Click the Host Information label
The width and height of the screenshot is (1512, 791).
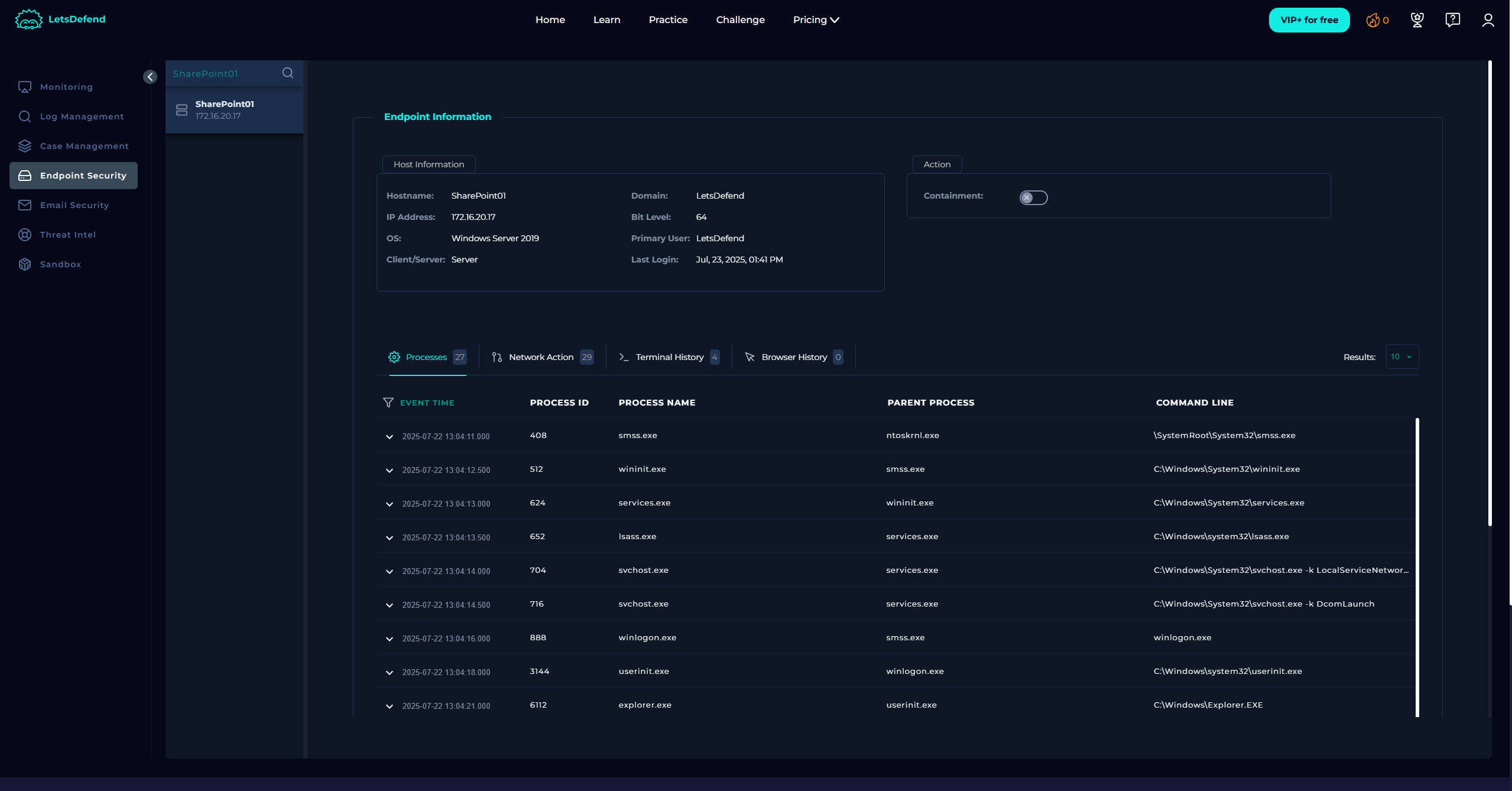429,164
